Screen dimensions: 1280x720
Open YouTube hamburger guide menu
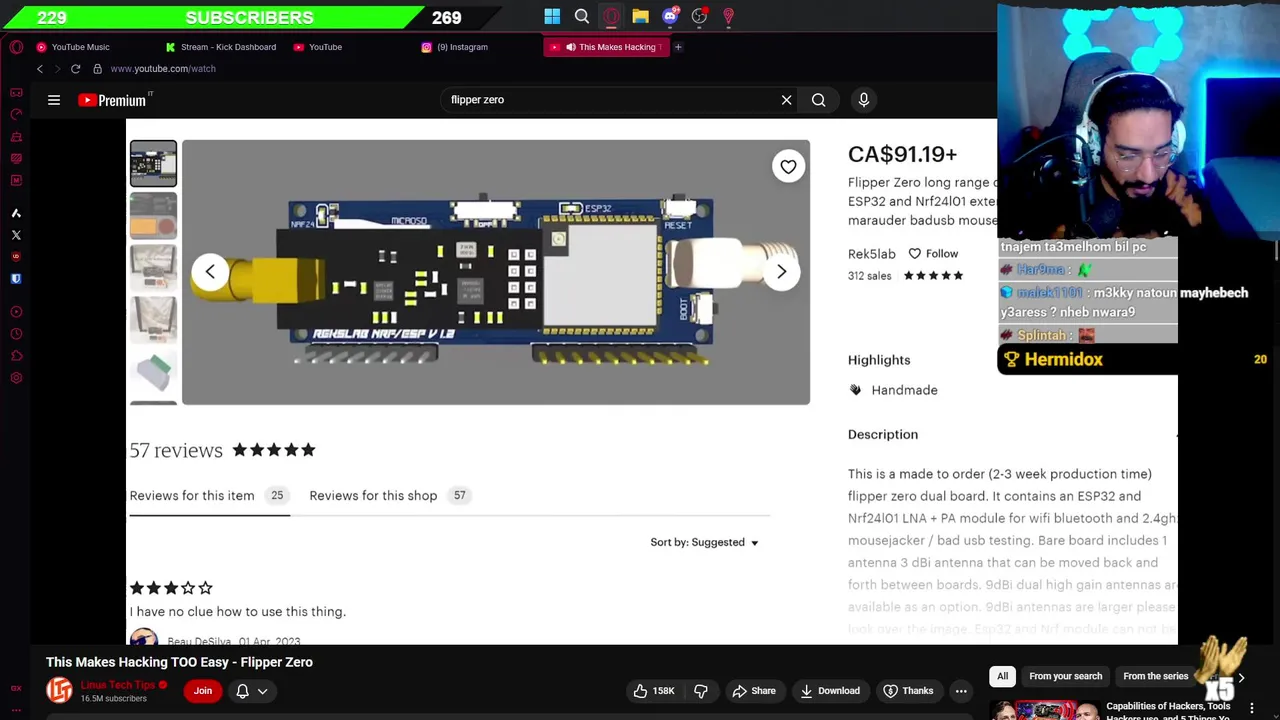(x=54, y=100)
